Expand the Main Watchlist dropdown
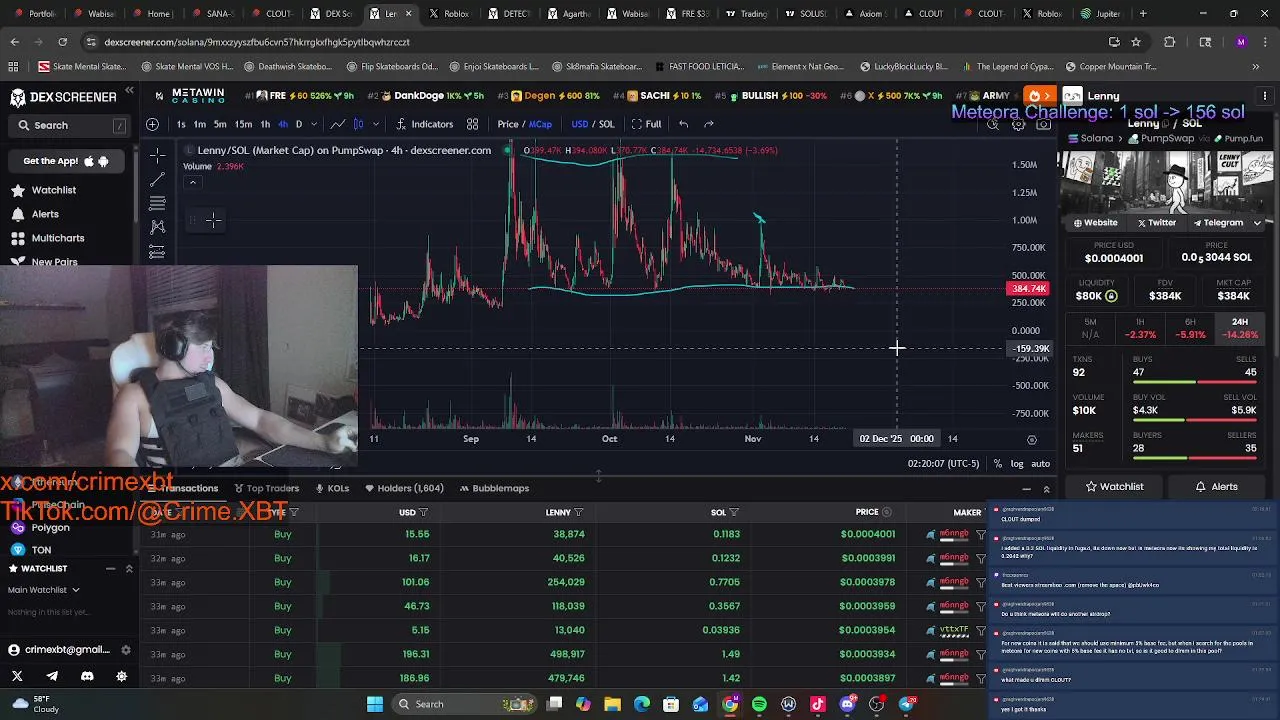 click(x=43, y=590)
